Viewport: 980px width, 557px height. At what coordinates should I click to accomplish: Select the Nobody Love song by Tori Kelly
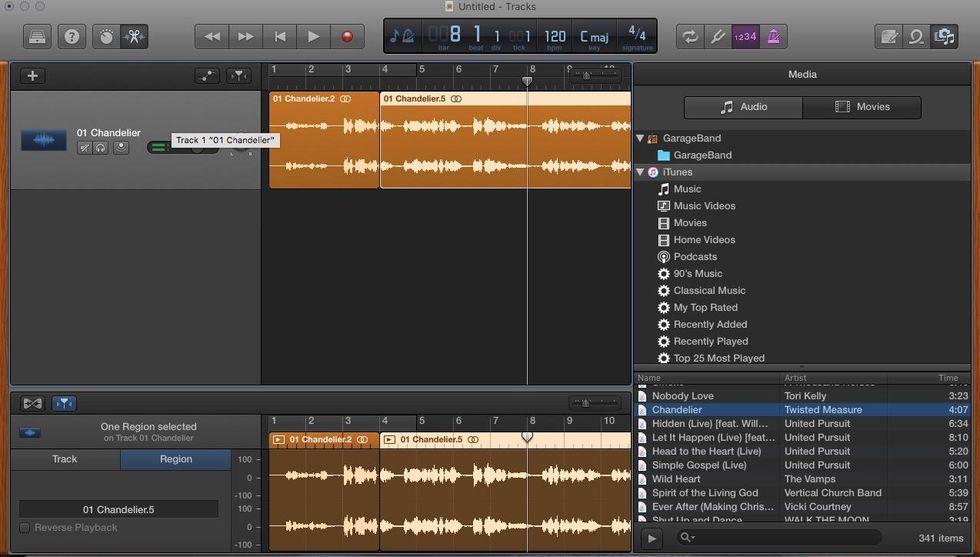click(683, 396)
